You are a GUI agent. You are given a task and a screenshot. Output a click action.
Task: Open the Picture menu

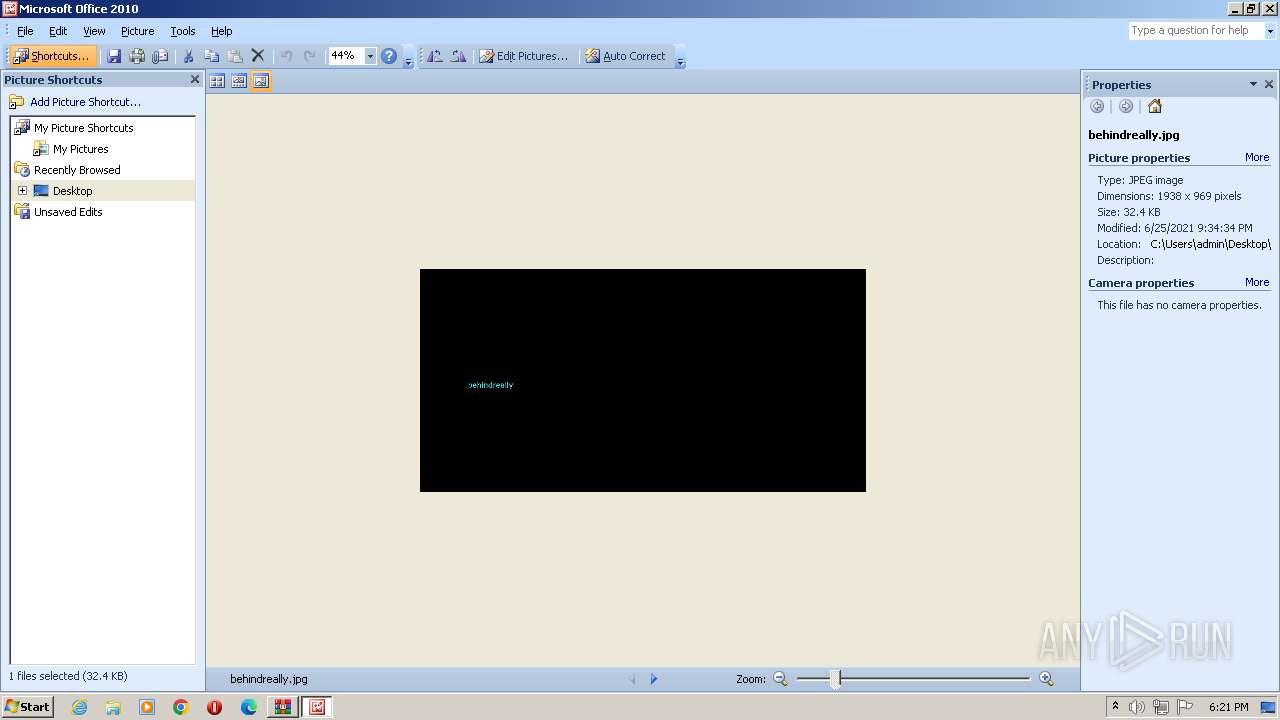point(137,31)
